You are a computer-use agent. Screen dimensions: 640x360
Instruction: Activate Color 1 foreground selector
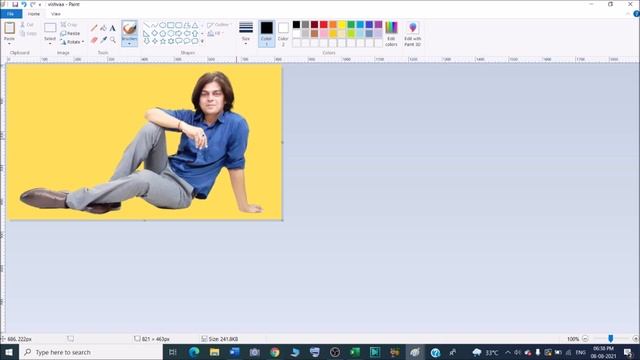click(267, 33)
